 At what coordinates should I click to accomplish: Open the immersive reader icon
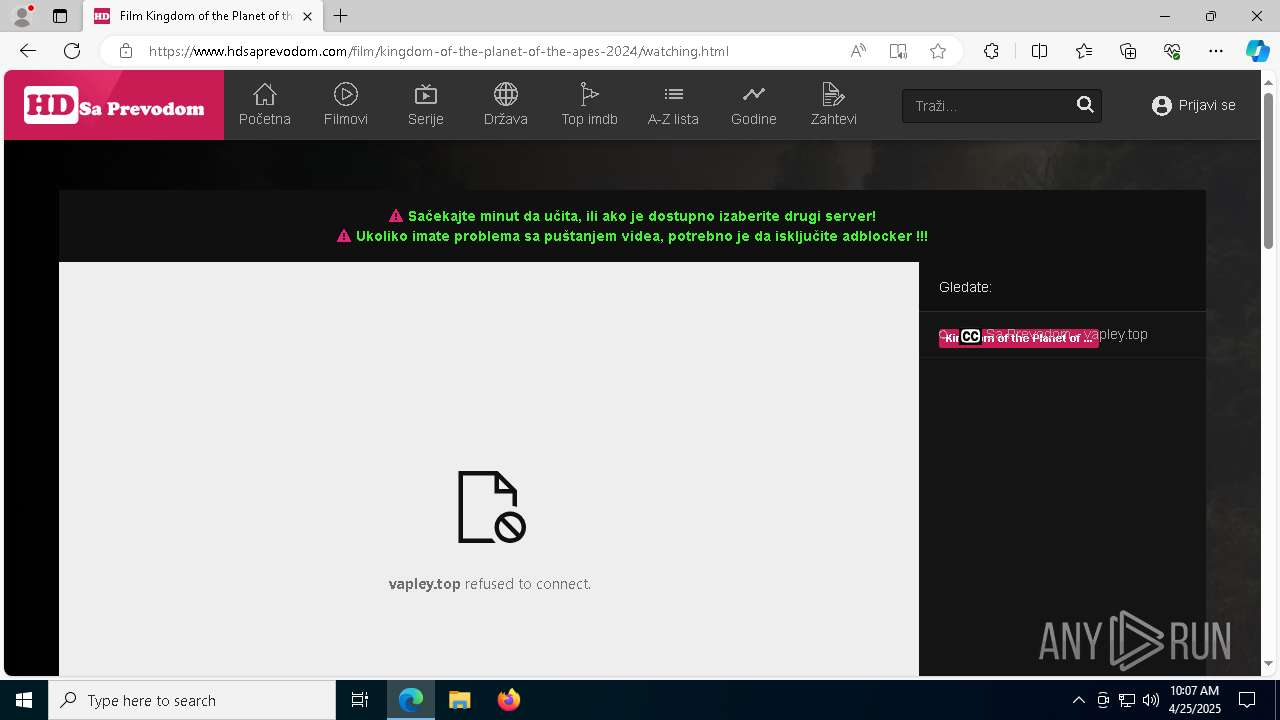coord(898,51)
